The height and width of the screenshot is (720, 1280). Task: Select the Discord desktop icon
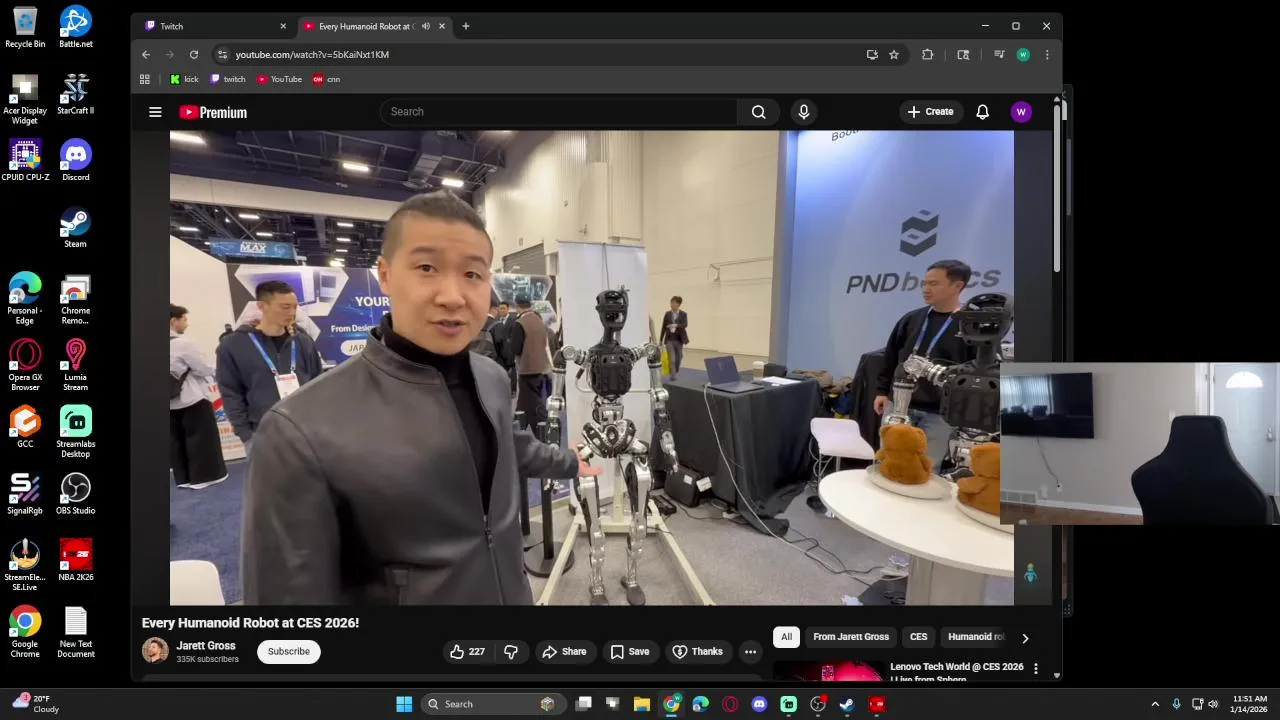pyautogui.click(x=75, y=160)
